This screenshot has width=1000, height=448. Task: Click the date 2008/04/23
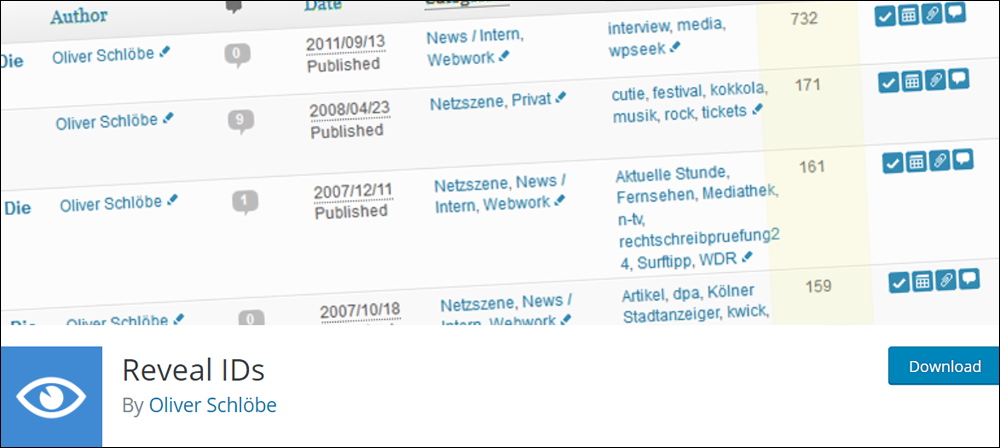tap(349, 109)
